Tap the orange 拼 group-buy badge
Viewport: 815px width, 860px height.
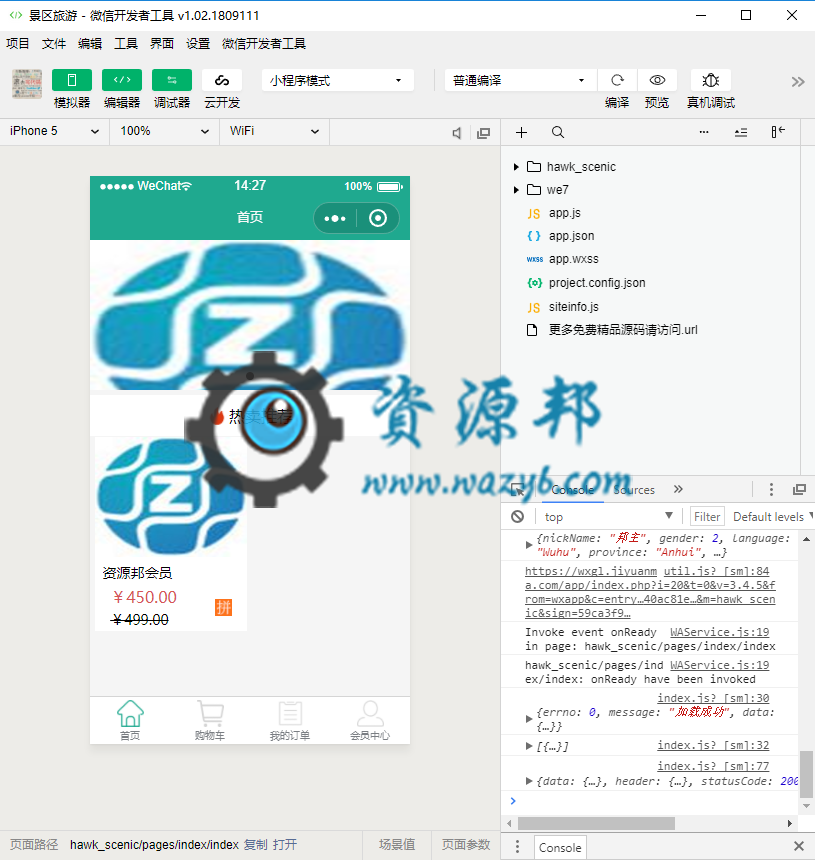click(x=223, y=607)
